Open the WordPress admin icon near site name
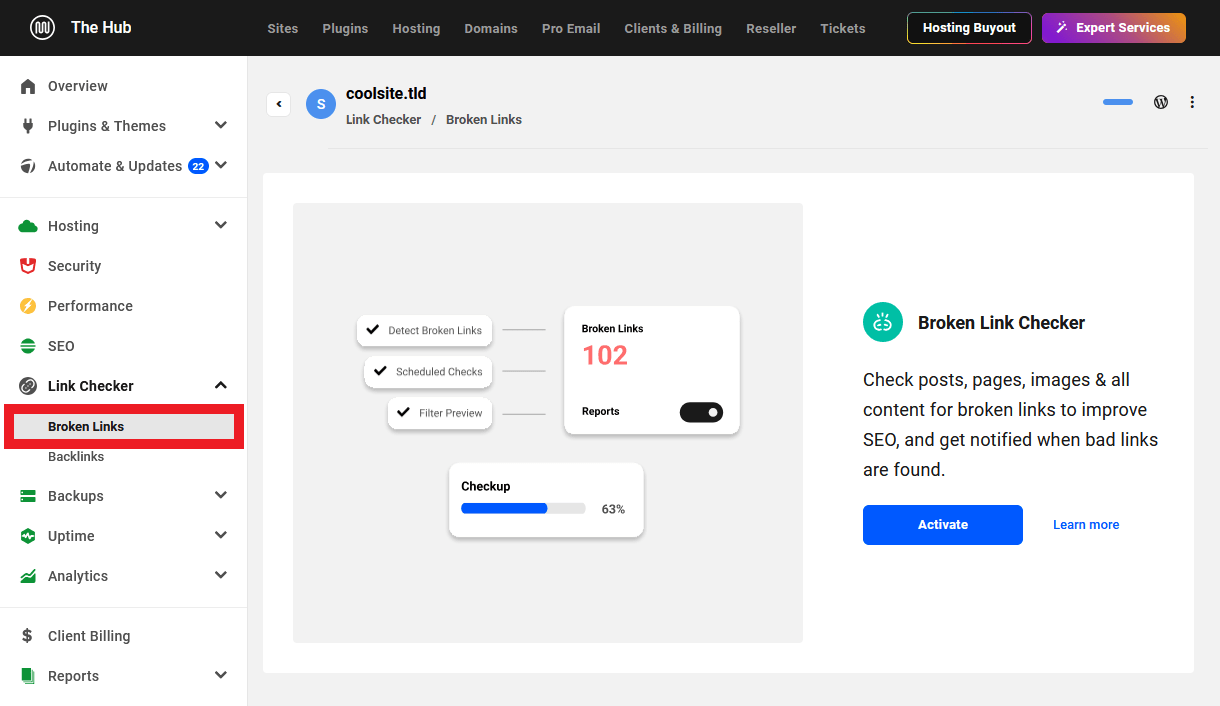 (1160, 102)
